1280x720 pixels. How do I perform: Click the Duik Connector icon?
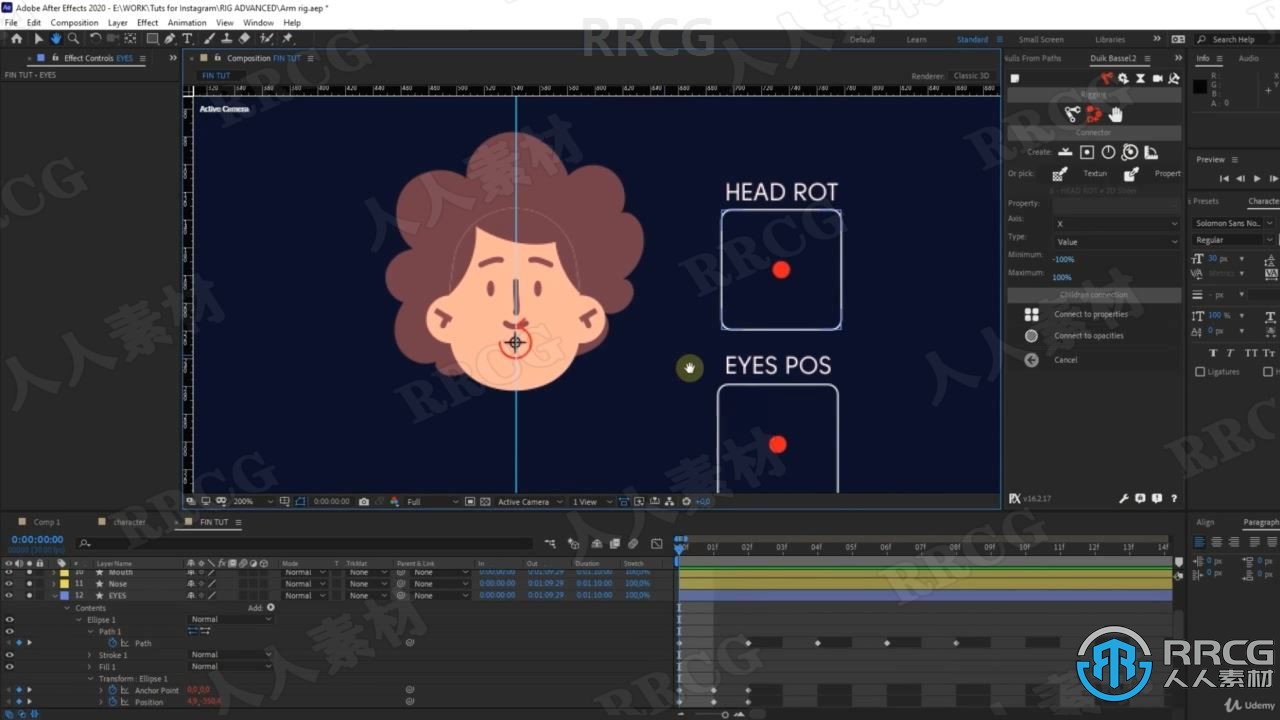pos(1093,114)
